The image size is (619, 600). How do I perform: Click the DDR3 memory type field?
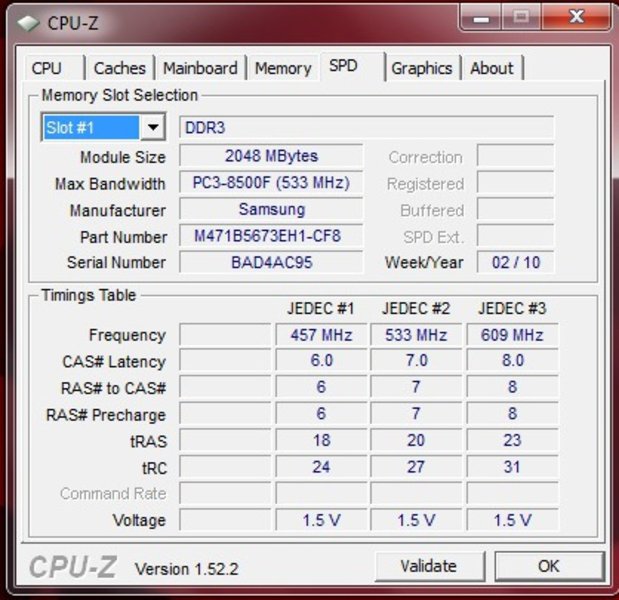tap(366, 127)
